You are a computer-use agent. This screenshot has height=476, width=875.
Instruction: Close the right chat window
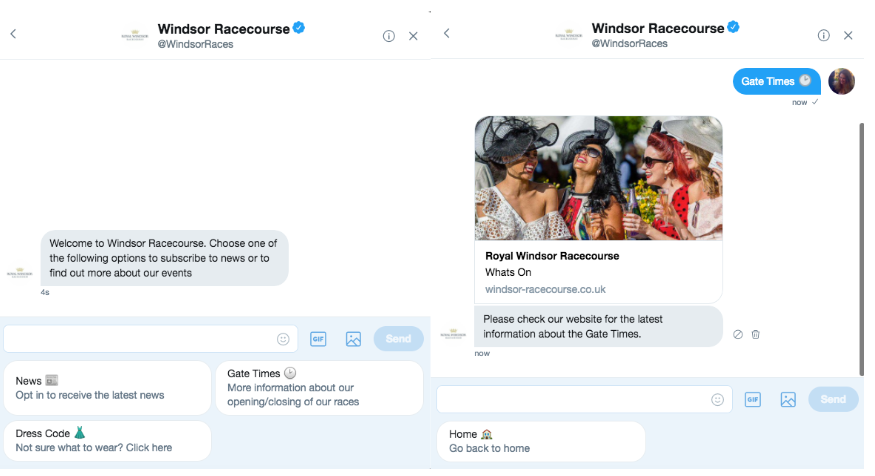pos(848,35)
